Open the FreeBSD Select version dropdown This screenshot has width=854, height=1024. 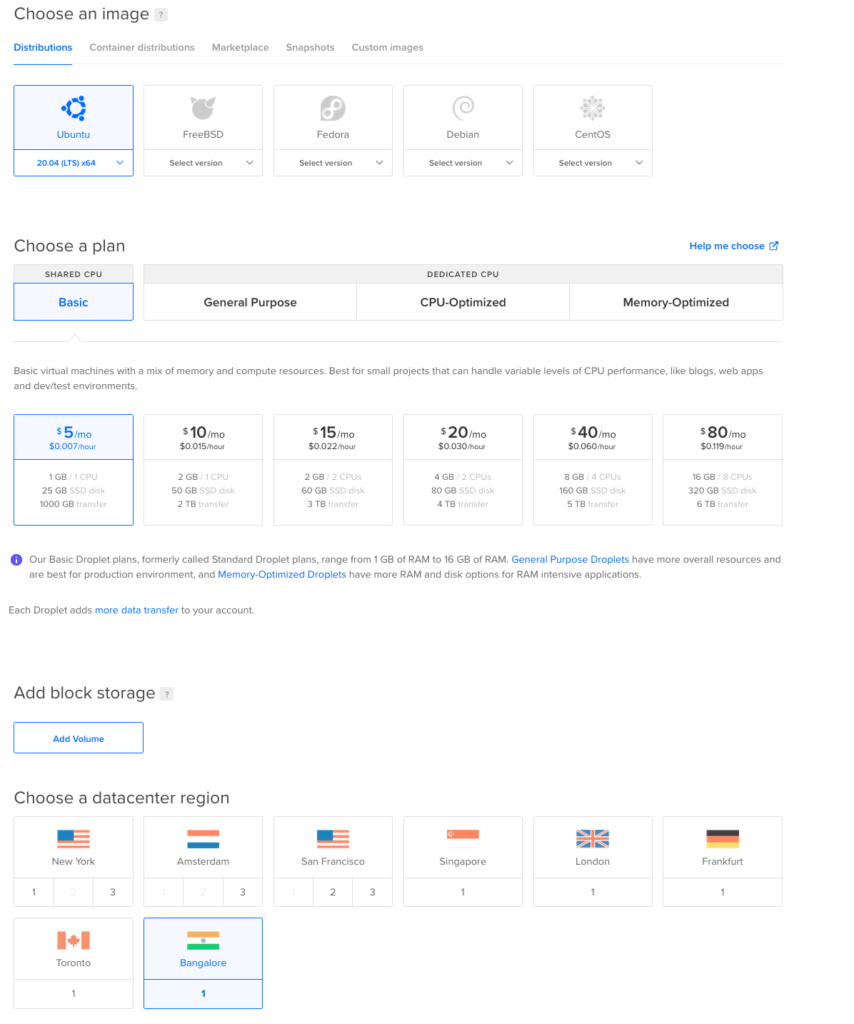pyautogui.click(x=203, y=163)
